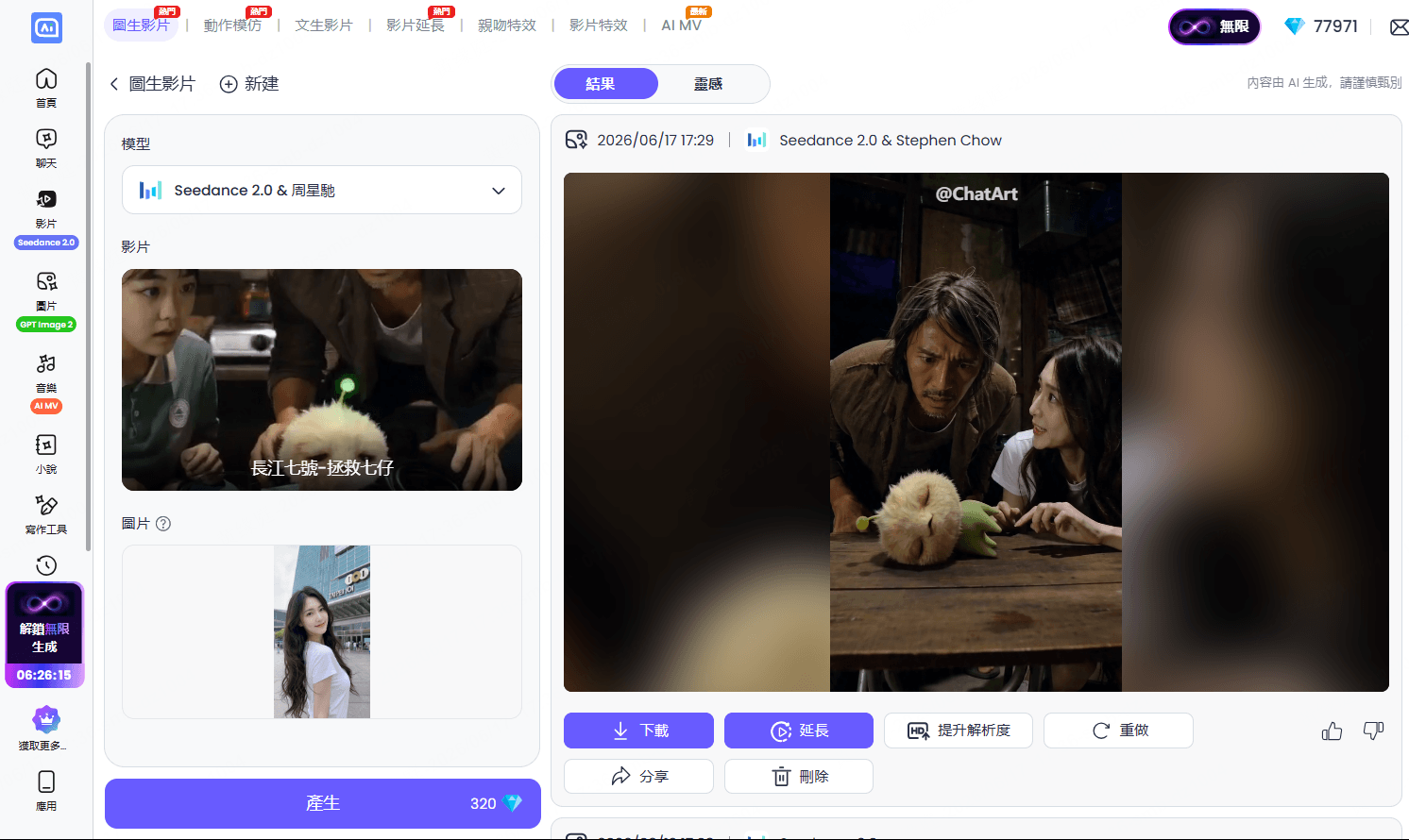The height and width of the screenshot is (840, 1409).
Task: Open Writing Tools in the sidebar
Action: tap(46, 514)
